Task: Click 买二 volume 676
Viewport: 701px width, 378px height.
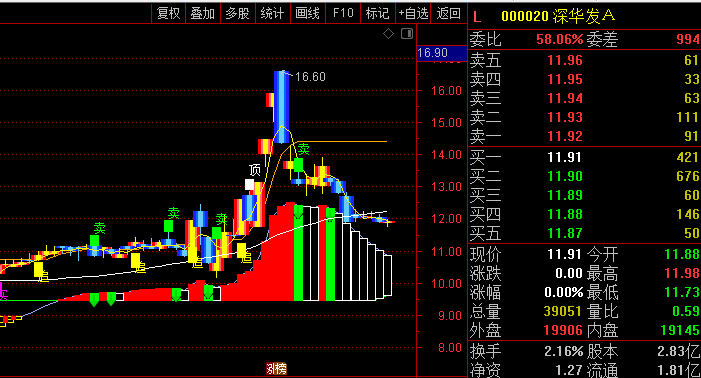Action: [x=688, y=176]
